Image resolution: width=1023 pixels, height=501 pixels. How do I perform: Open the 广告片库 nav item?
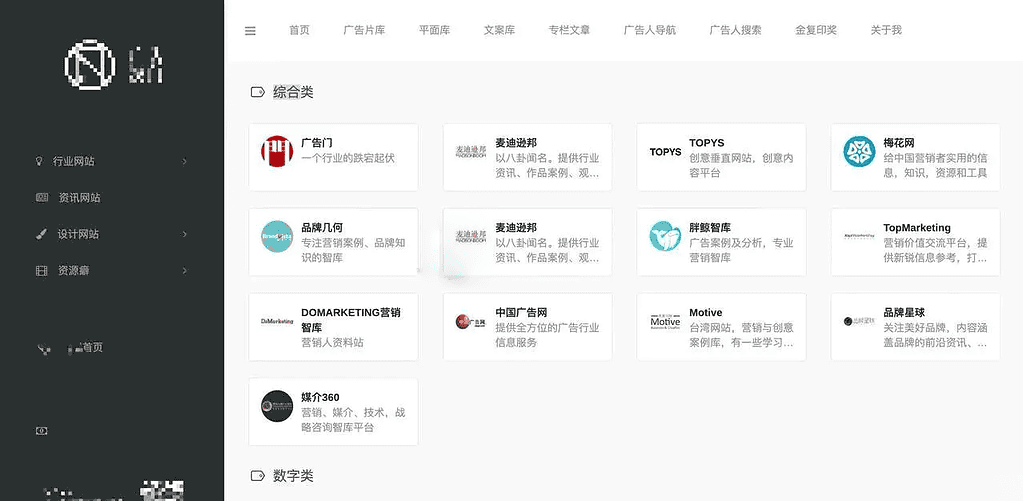point(364,30)
